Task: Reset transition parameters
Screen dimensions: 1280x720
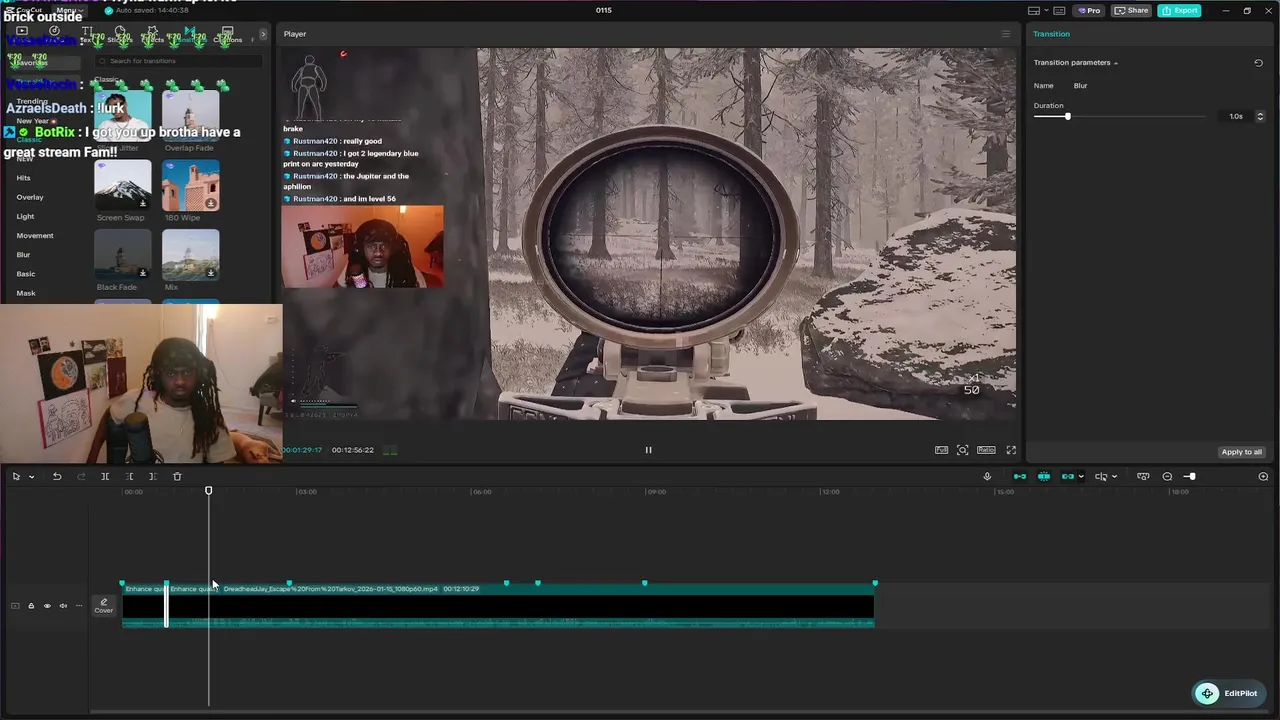Action: coord(1258,63)
